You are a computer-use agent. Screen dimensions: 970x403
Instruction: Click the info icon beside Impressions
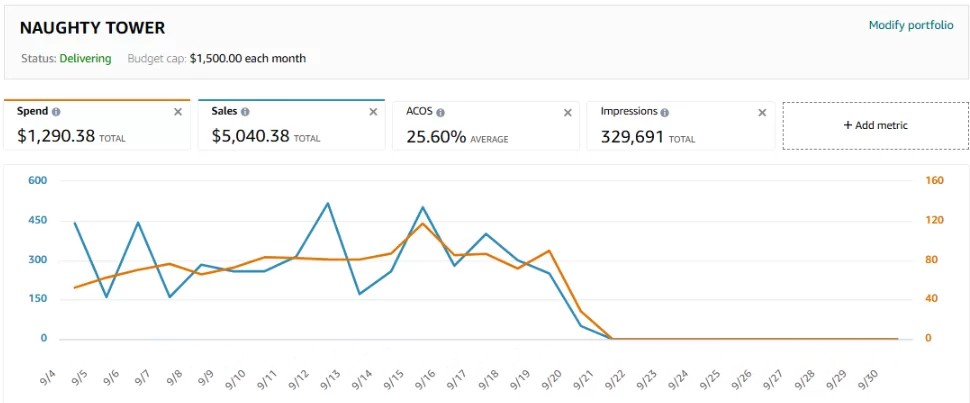[x=665, y=112]
